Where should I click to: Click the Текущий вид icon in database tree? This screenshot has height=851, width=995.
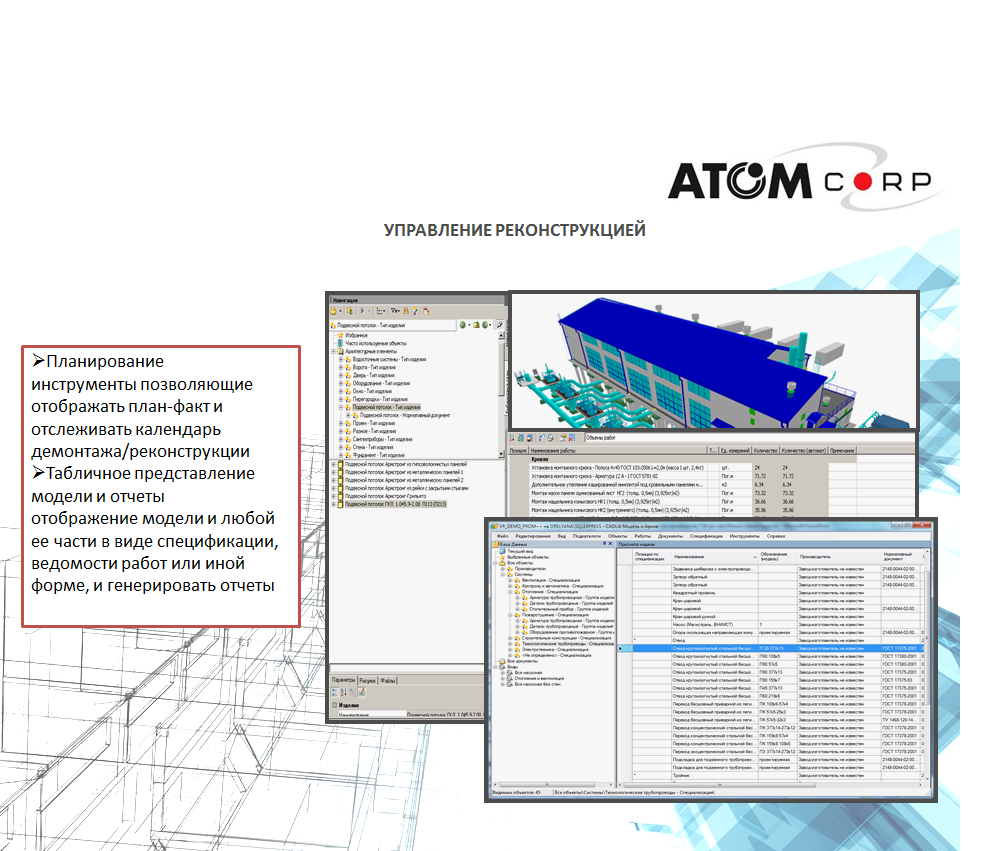pyautogui.click(x=503, y=551)
